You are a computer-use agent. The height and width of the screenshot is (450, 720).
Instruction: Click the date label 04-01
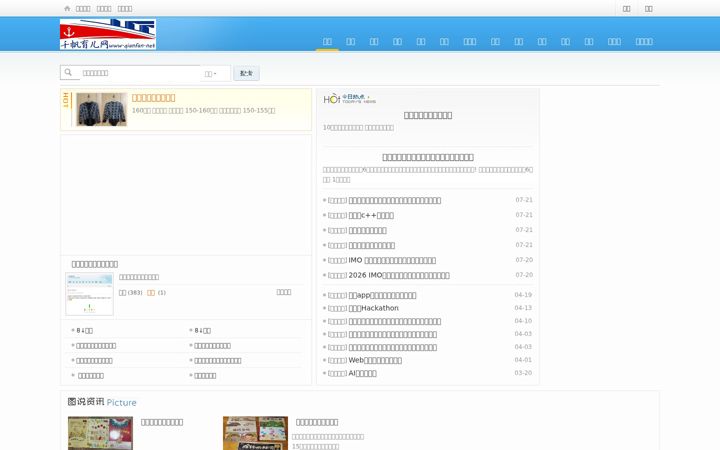[523, 360]
